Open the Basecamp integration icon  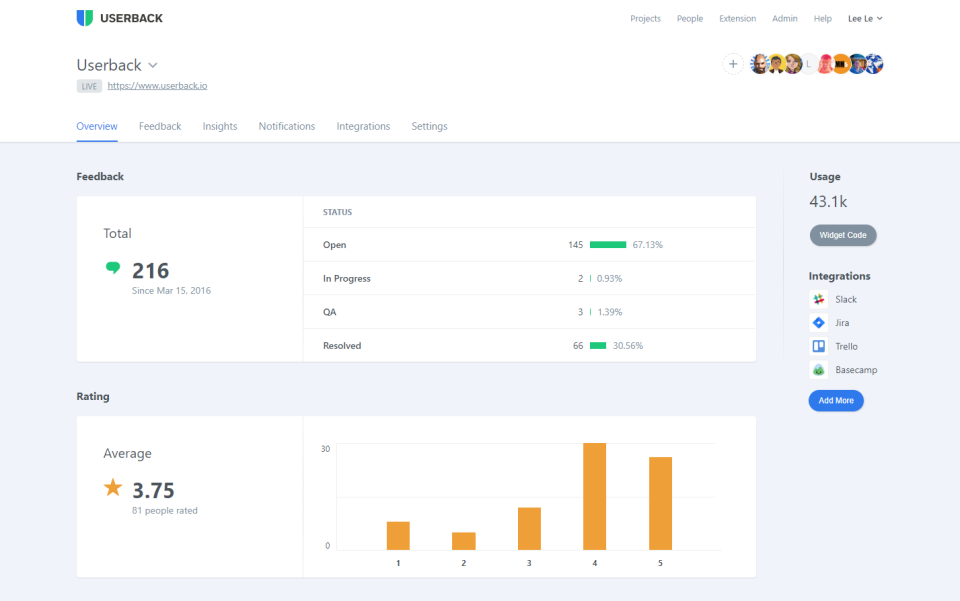[x=818, y=370]
